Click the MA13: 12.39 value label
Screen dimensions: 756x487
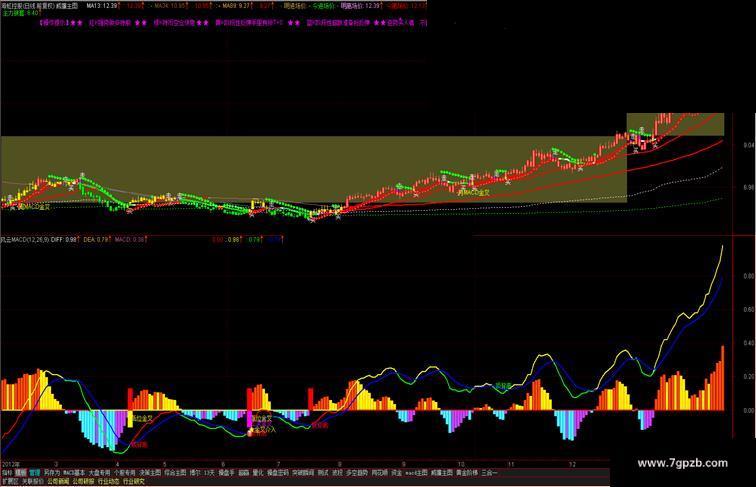click(102, 6)
